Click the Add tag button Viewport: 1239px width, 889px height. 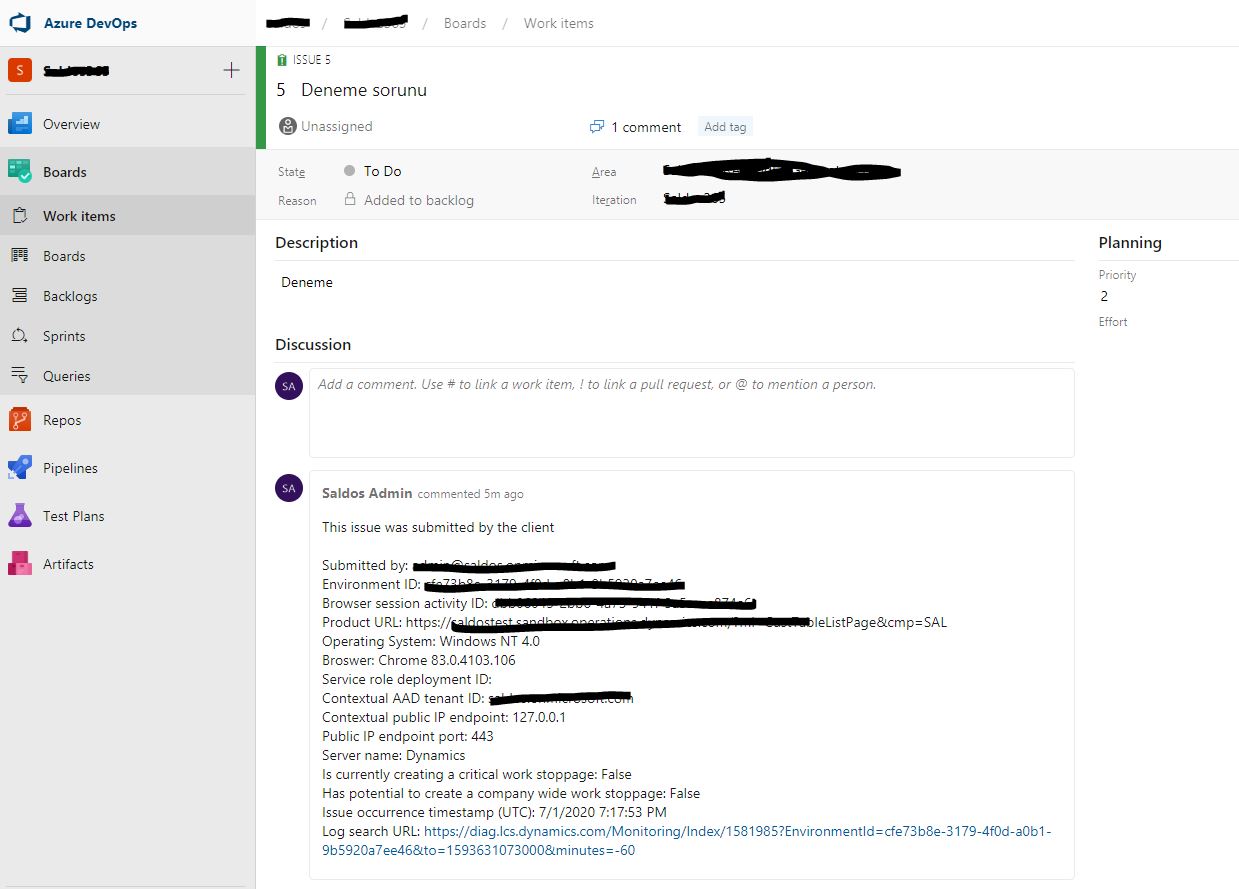[725, 127]
